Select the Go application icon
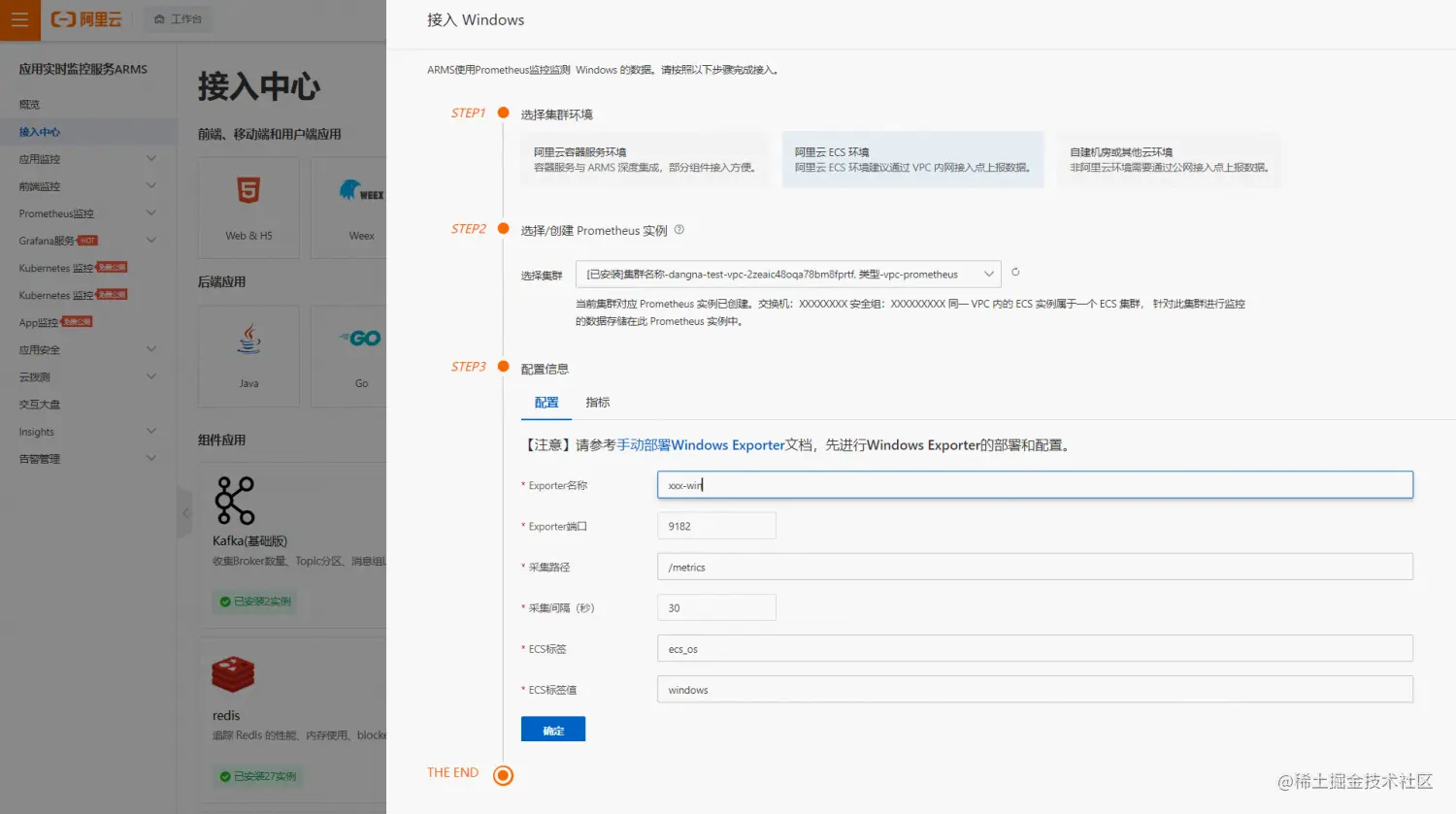The width and height of the screenshot is (1456, 814). click(360, 339)
